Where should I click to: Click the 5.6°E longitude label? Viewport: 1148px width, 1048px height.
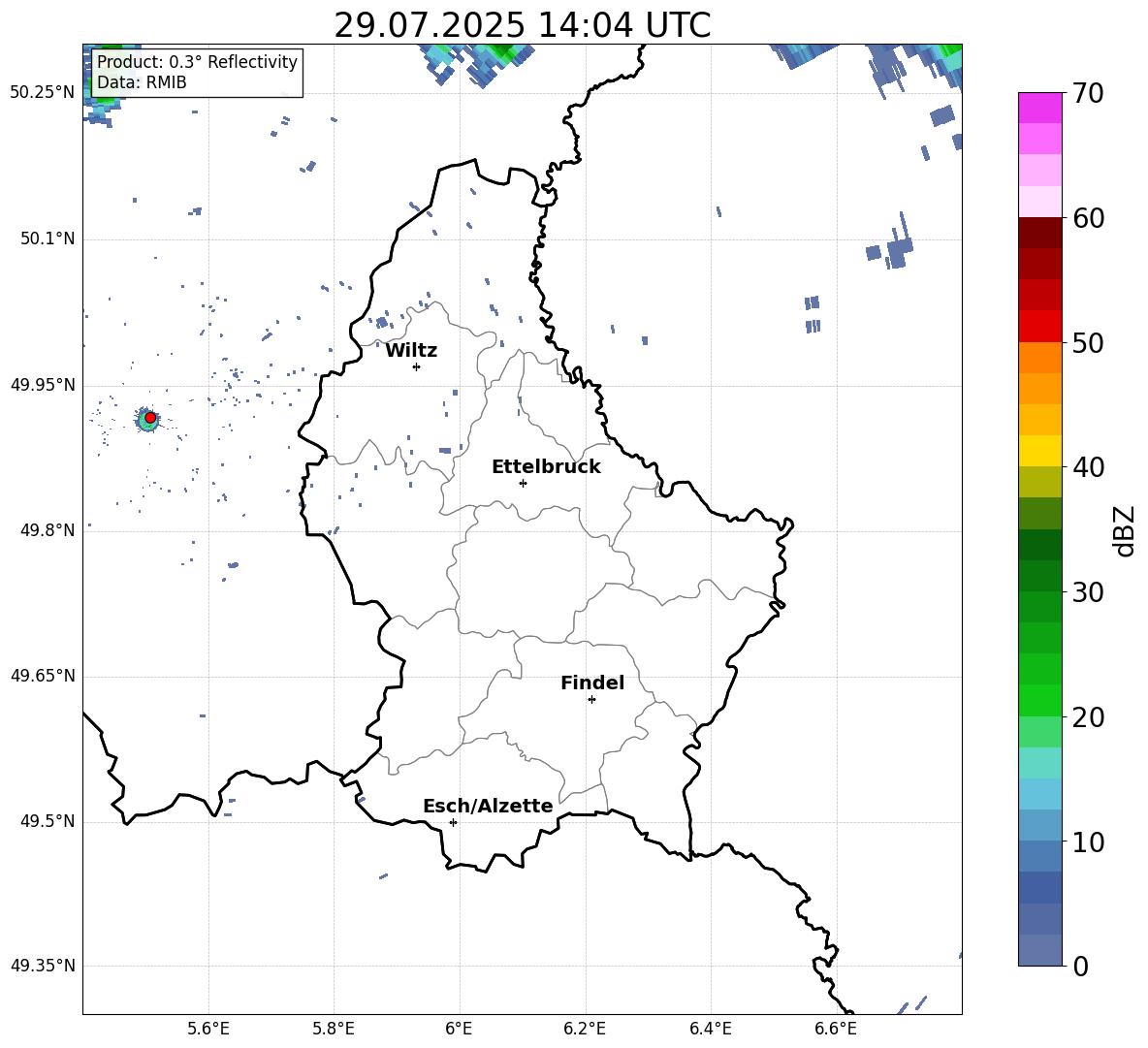coord(208,1029)
